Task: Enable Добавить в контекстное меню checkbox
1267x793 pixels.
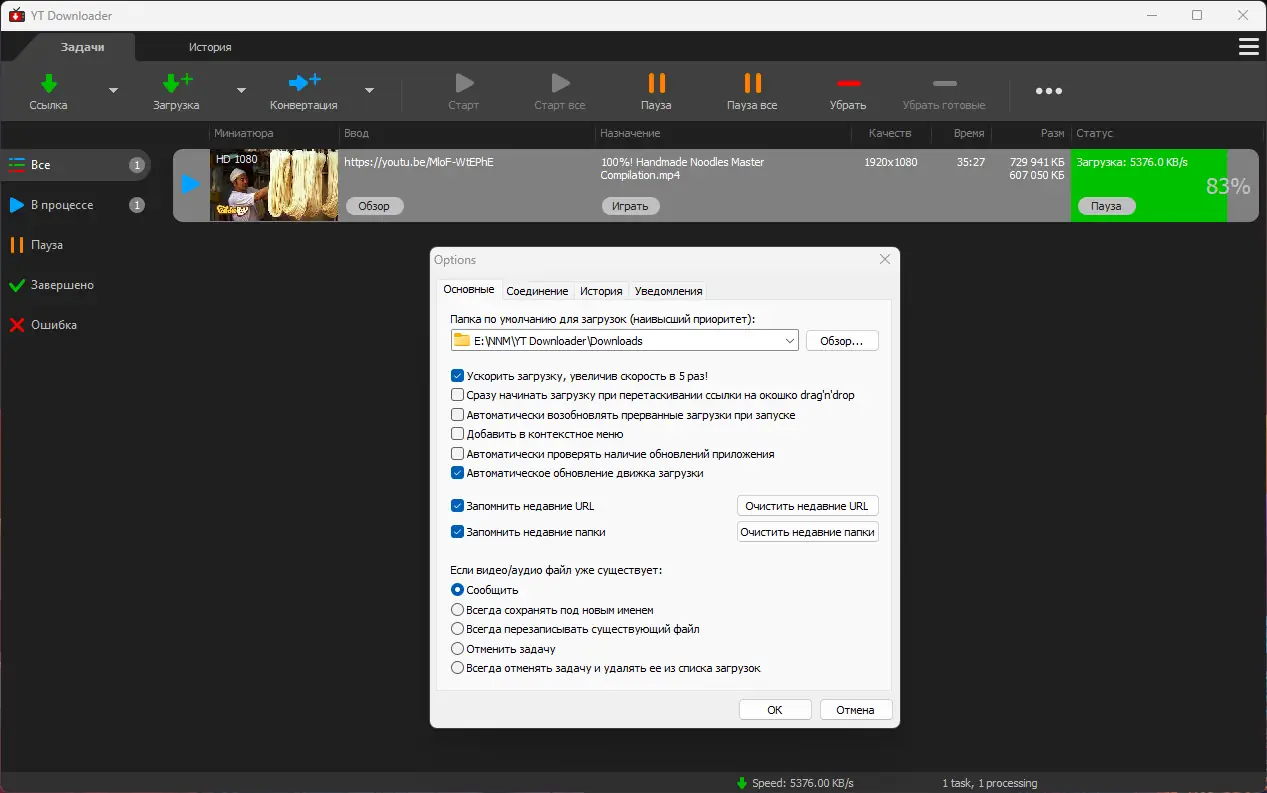Action: click(457, 434)
